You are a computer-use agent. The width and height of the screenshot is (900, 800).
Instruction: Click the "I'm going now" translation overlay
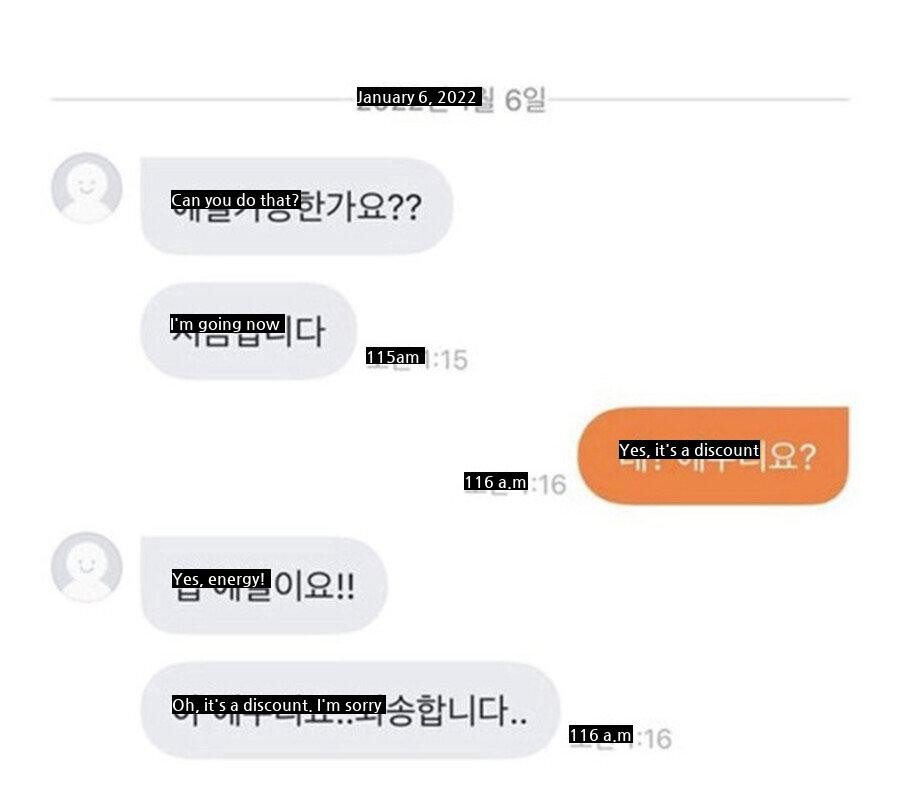[x=227, y=324]
